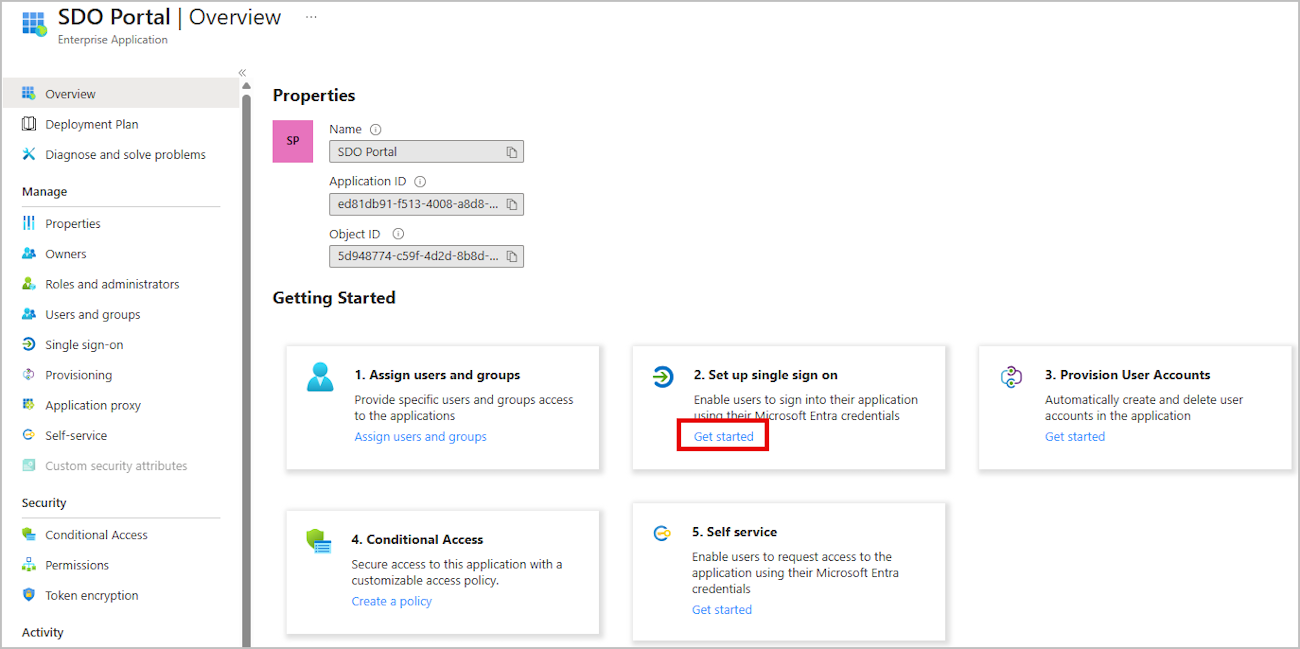Click the sidebar vertical scrollbar
The height and width of the screenshot is (649, 1300).
click(x=246, y=370)
